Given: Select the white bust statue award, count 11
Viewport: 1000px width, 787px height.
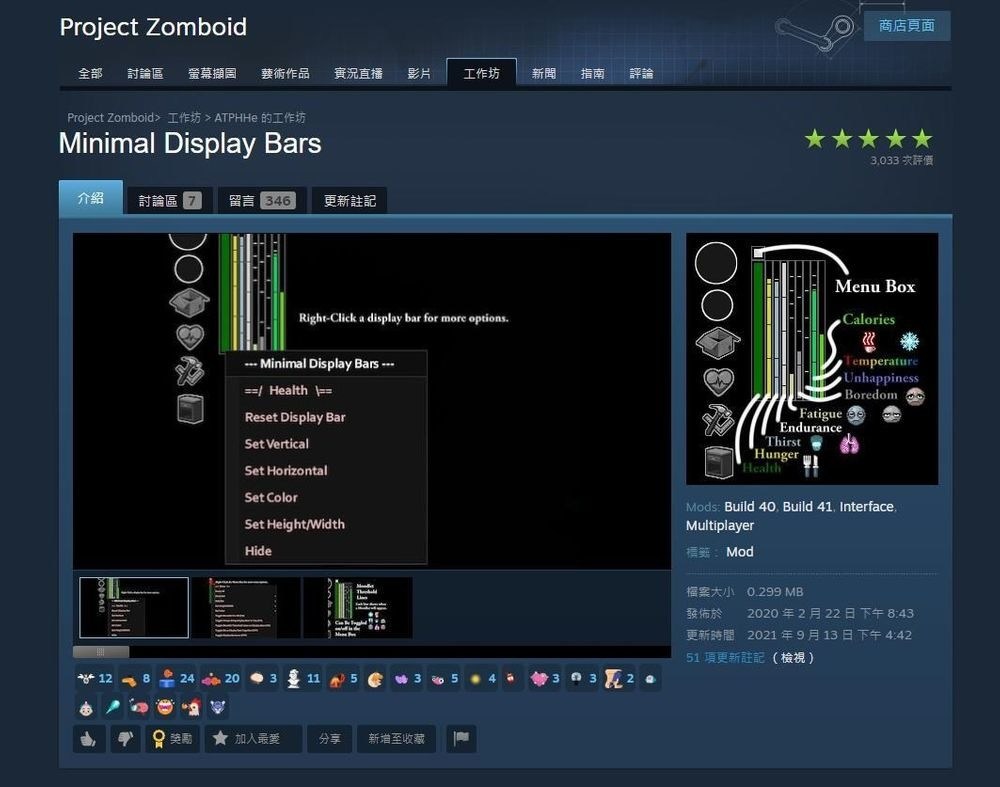Looking at the screenshot, I should [x=303, y=679].
